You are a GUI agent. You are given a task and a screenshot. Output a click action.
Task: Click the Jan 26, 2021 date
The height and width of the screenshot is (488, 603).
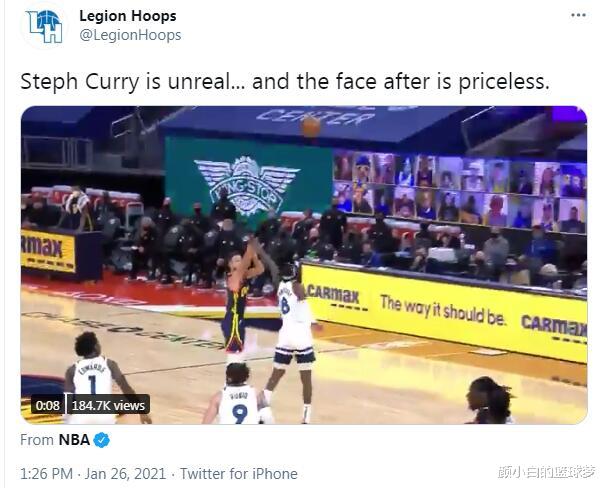pos(125,474)
